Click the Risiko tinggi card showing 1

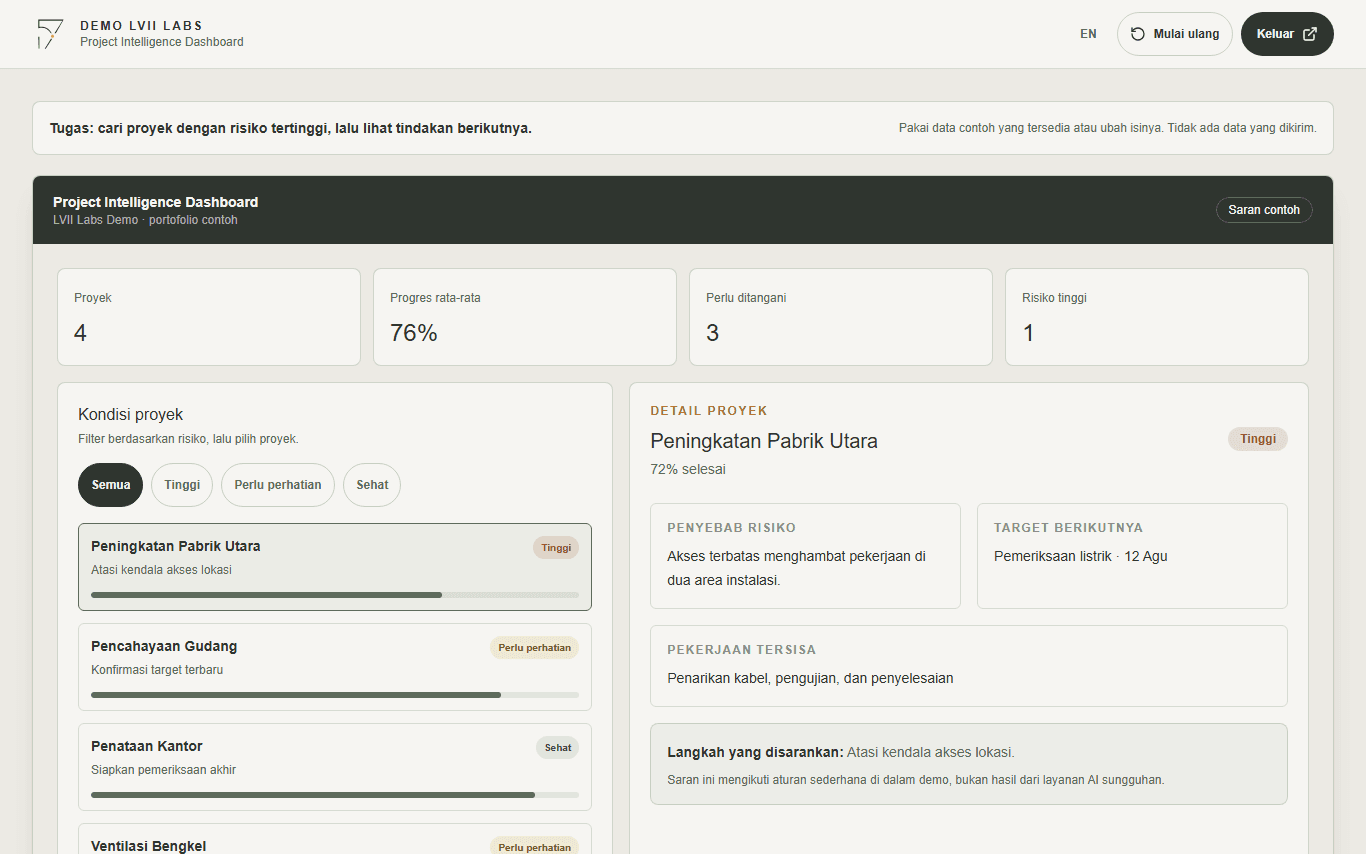pyautogui.click(x=1157, y=317)
